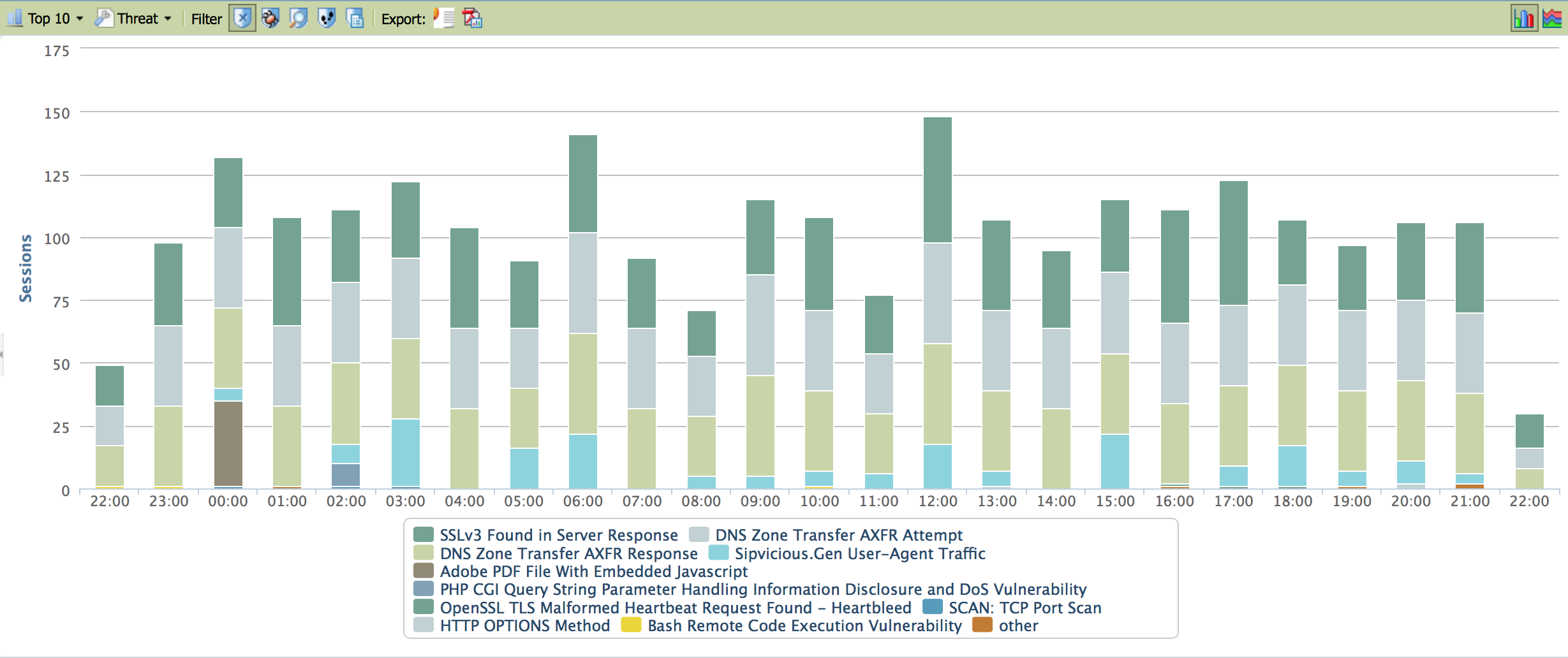
Task: Click the files filter shield icon
Action: coord(355,18)
